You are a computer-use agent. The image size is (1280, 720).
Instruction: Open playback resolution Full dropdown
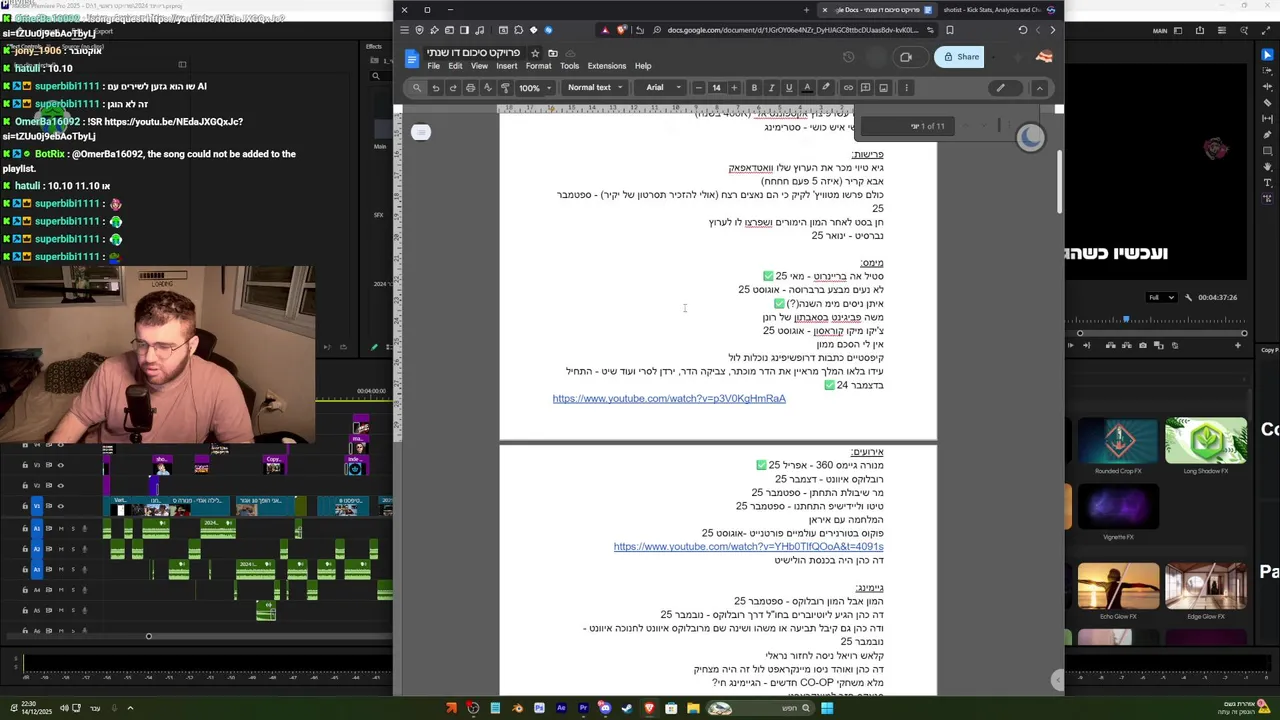[x=1162, y=297]
